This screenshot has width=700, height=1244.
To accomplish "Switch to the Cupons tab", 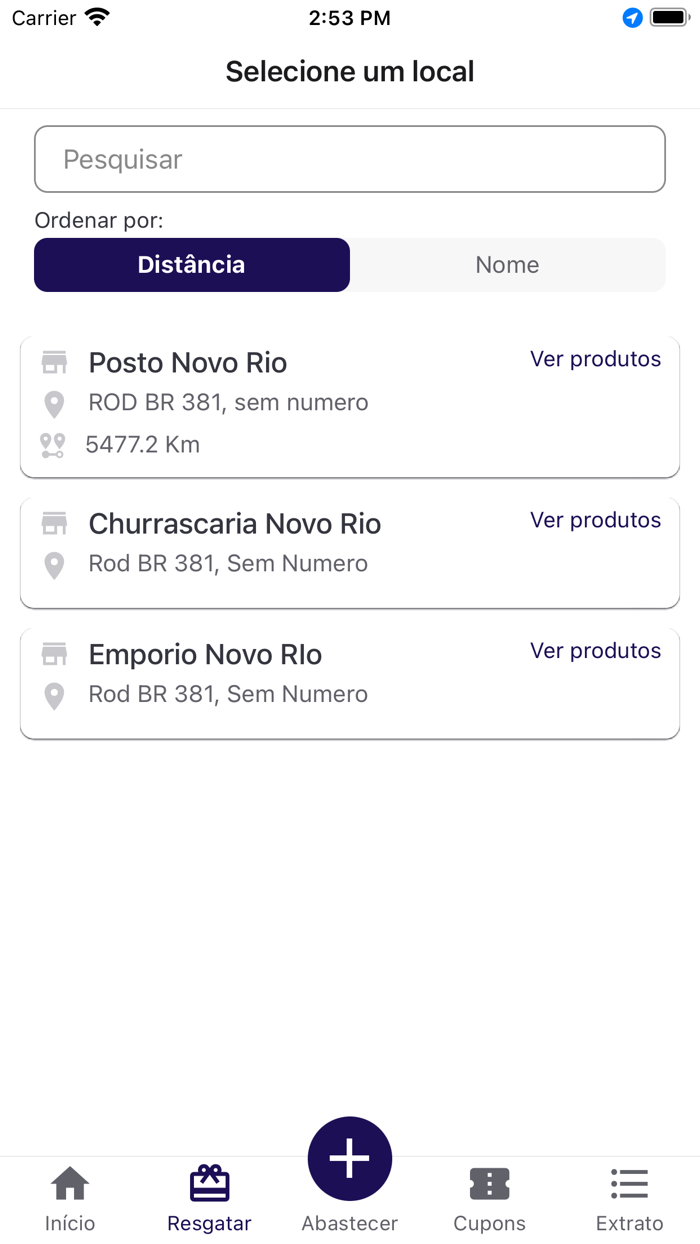I will click(489, 1197).
